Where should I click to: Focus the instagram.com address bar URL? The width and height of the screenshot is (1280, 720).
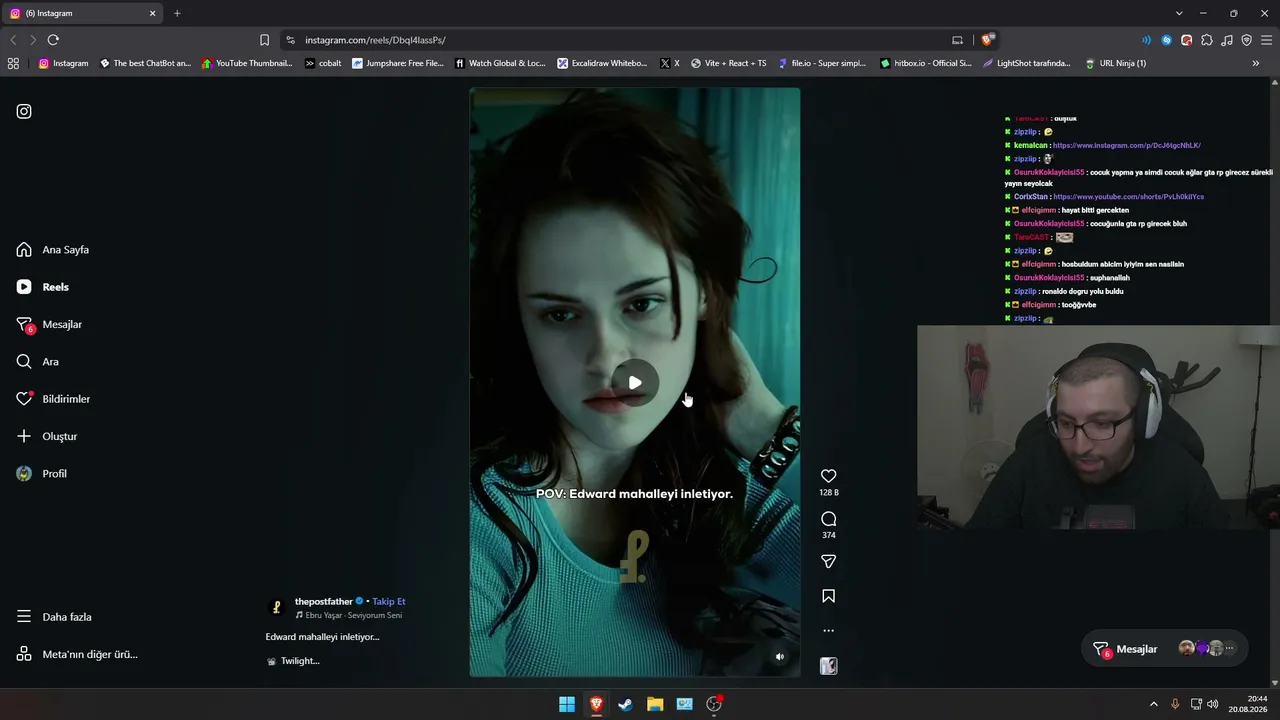pos(375,40)
